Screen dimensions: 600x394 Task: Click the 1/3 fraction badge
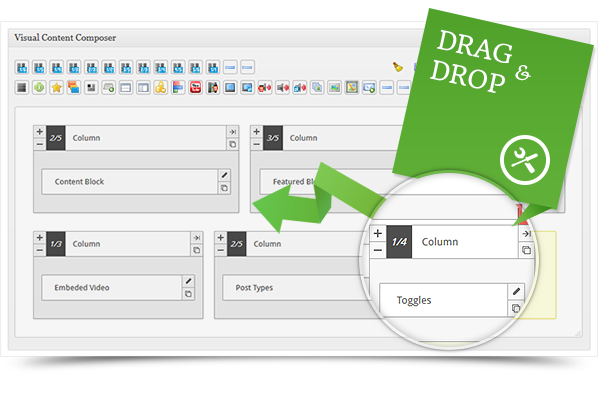click(x=56, y=244)
